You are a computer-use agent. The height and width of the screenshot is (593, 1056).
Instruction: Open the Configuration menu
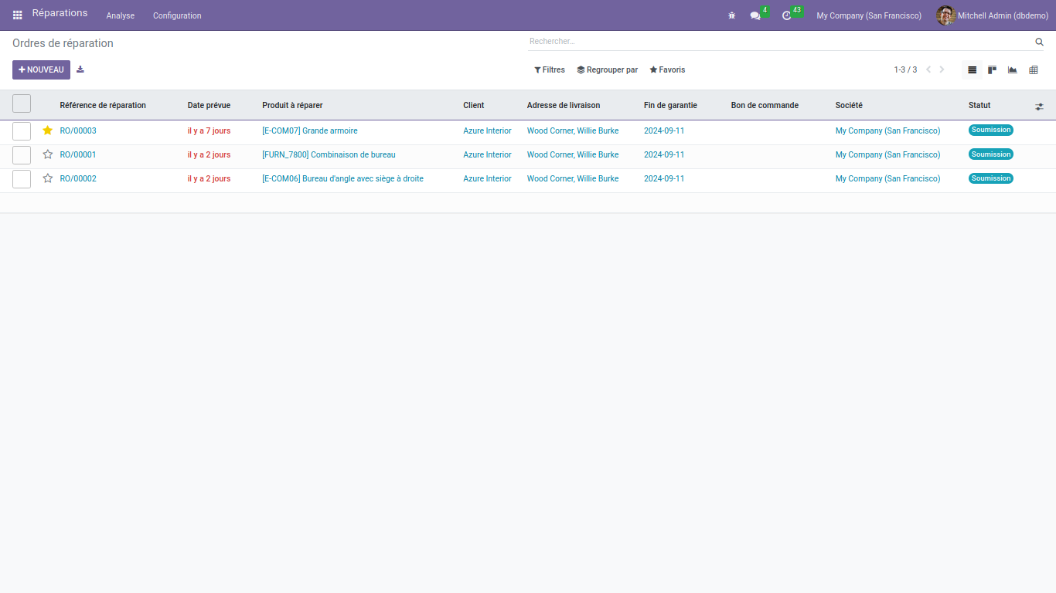tap(177, 15)
